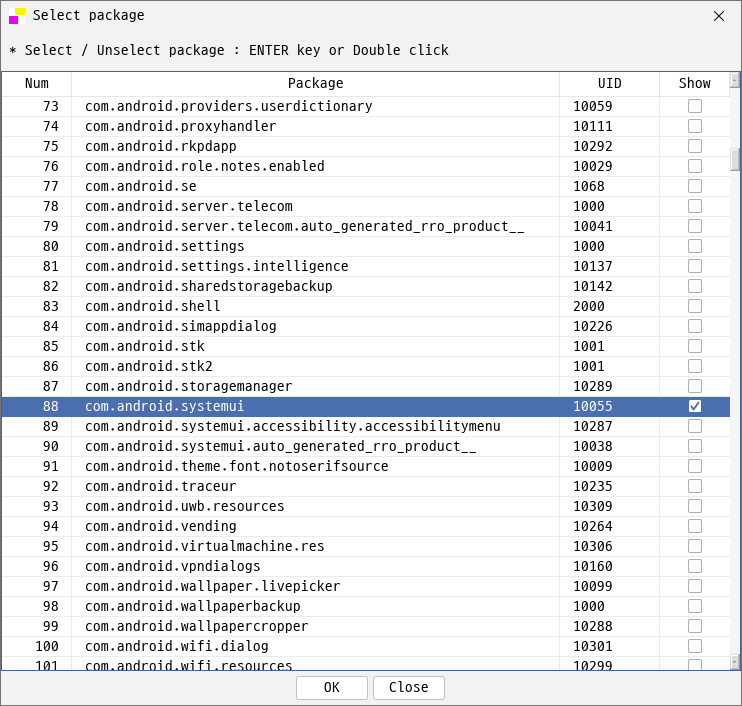Click row number 100
The height and width of the screenshot is (706, 742).
coord(47,646)
